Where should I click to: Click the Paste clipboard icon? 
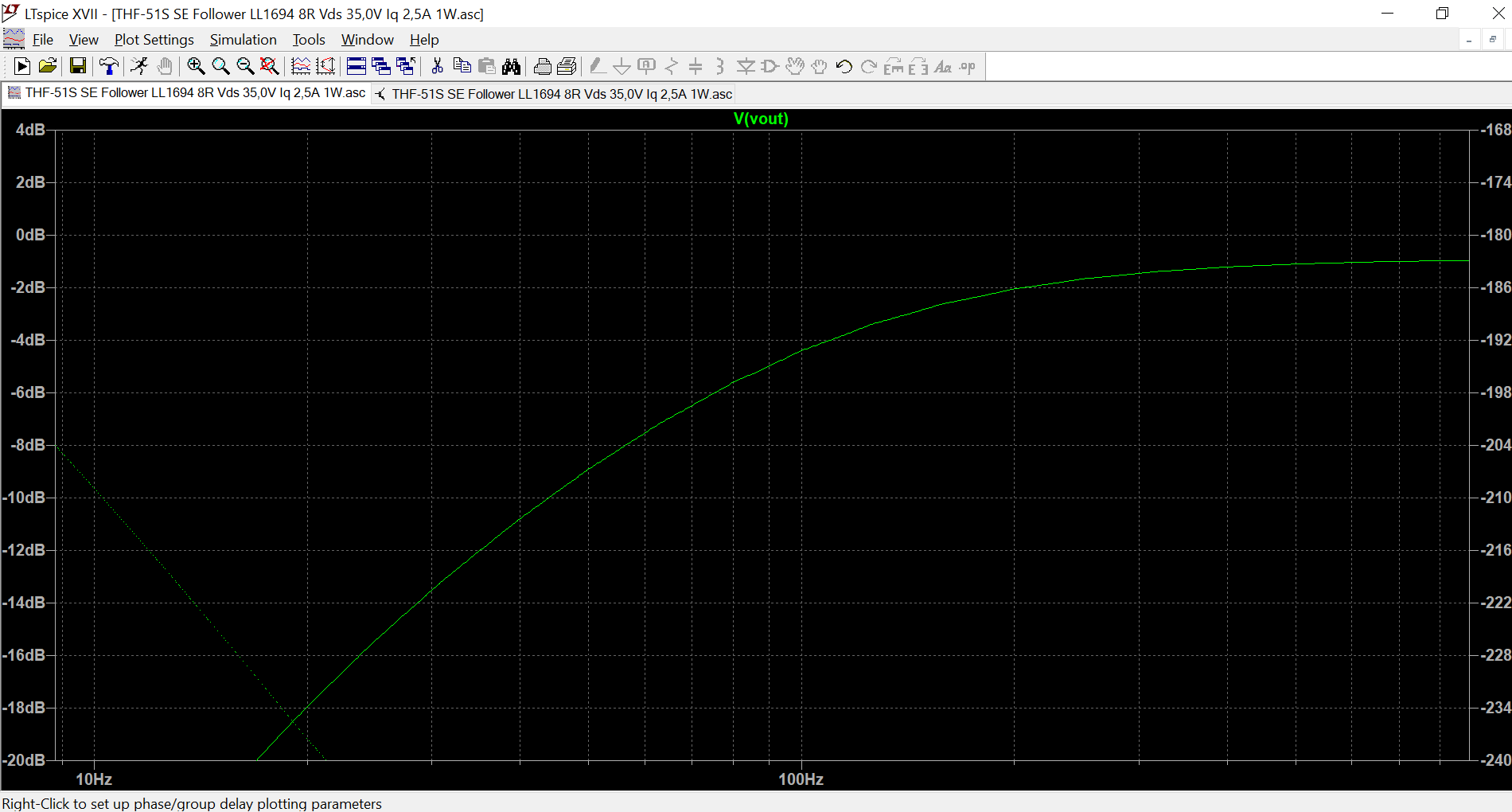point(486,67)
